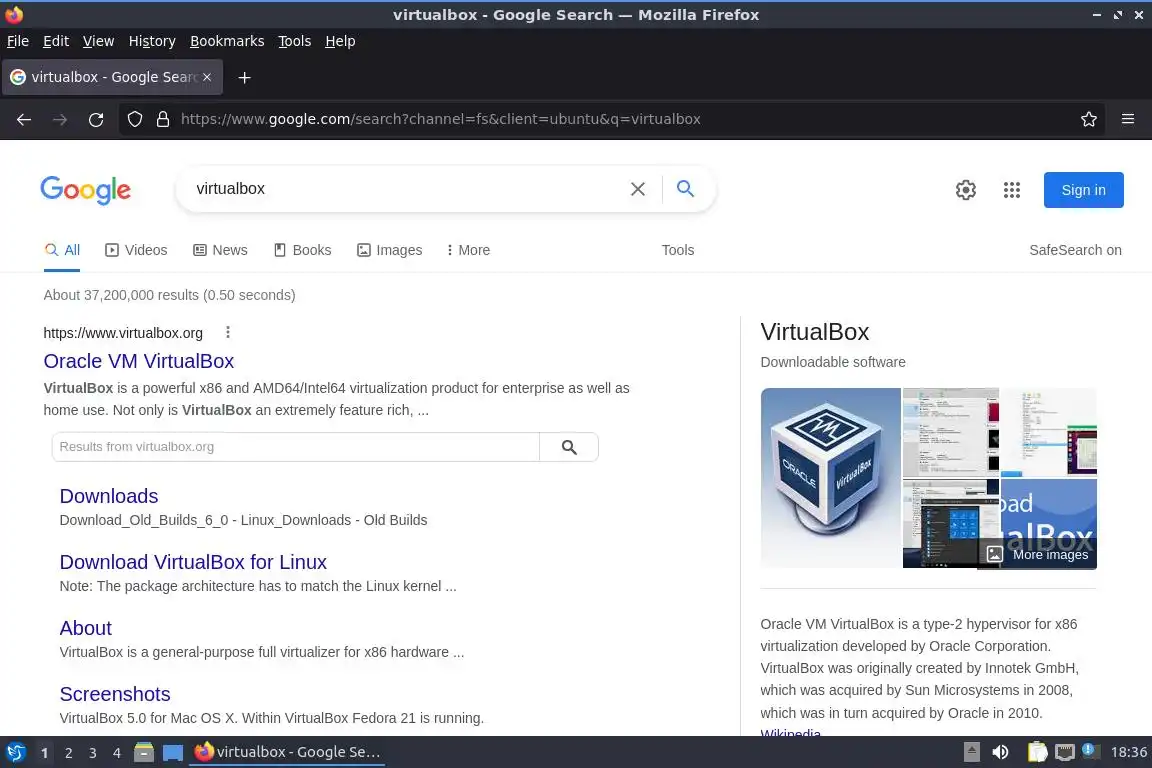Image resolution: width=1152 pixels, height=768 pixels.
Task: Click the 18:36 clock in the taskbar
Action: pos(1128,752)
